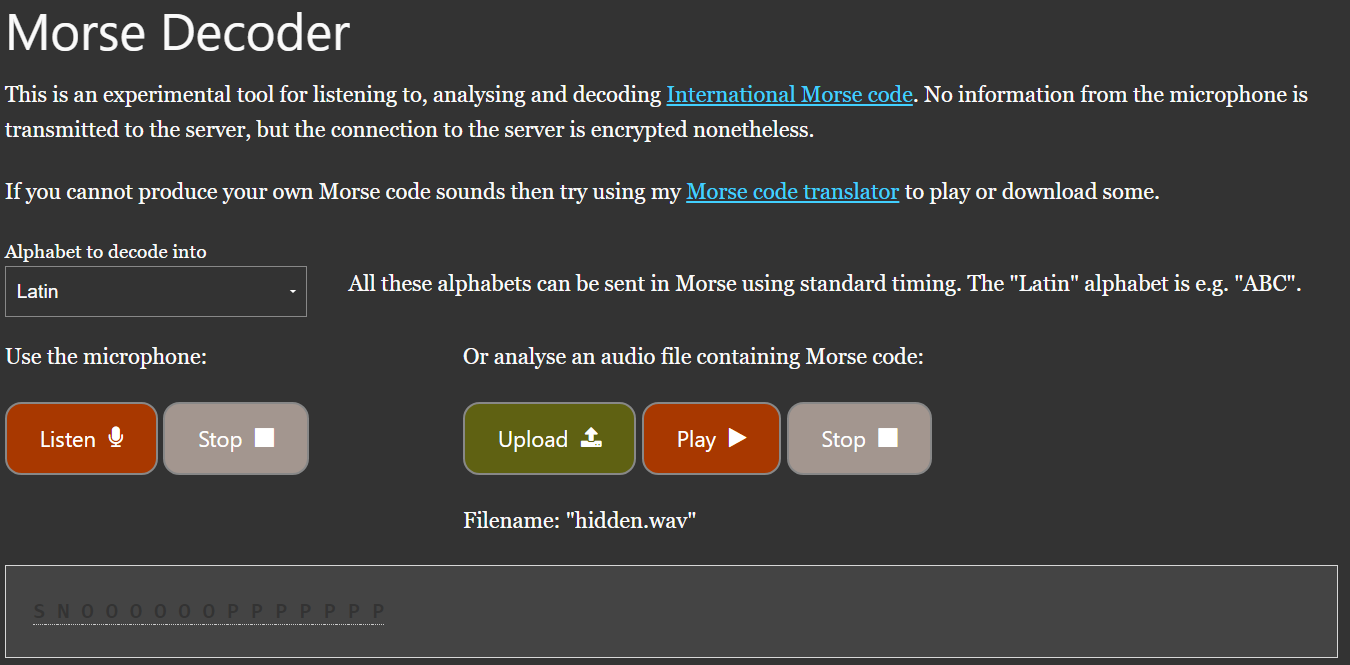Click the small arrow in alphabet selector
Screen dimensions: 1350x665
(292, 292)
